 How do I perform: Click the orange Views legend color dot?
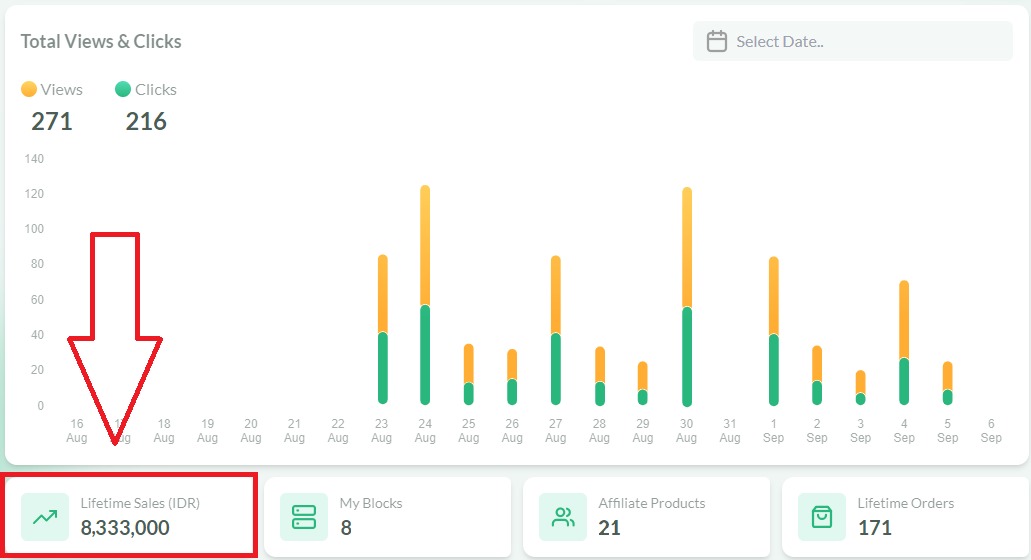point(29,89)
